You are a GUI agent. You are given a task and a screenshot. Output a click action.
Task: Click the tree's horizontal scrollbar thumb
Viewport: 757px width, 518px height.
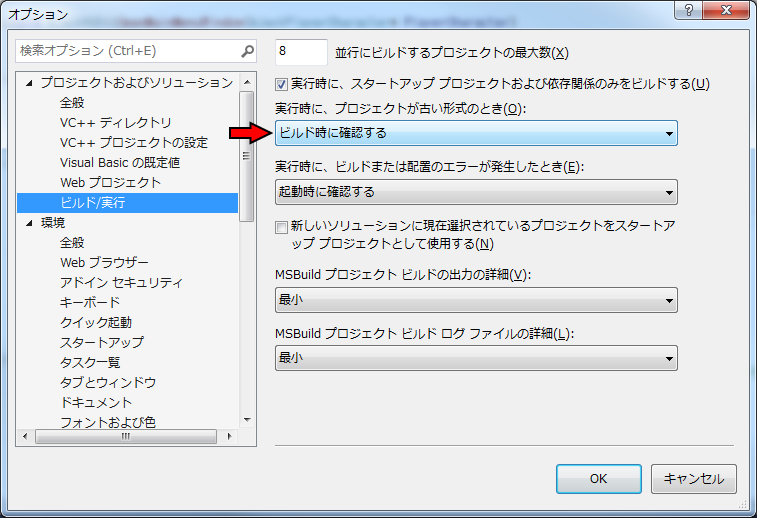click(x=125, y=437)
